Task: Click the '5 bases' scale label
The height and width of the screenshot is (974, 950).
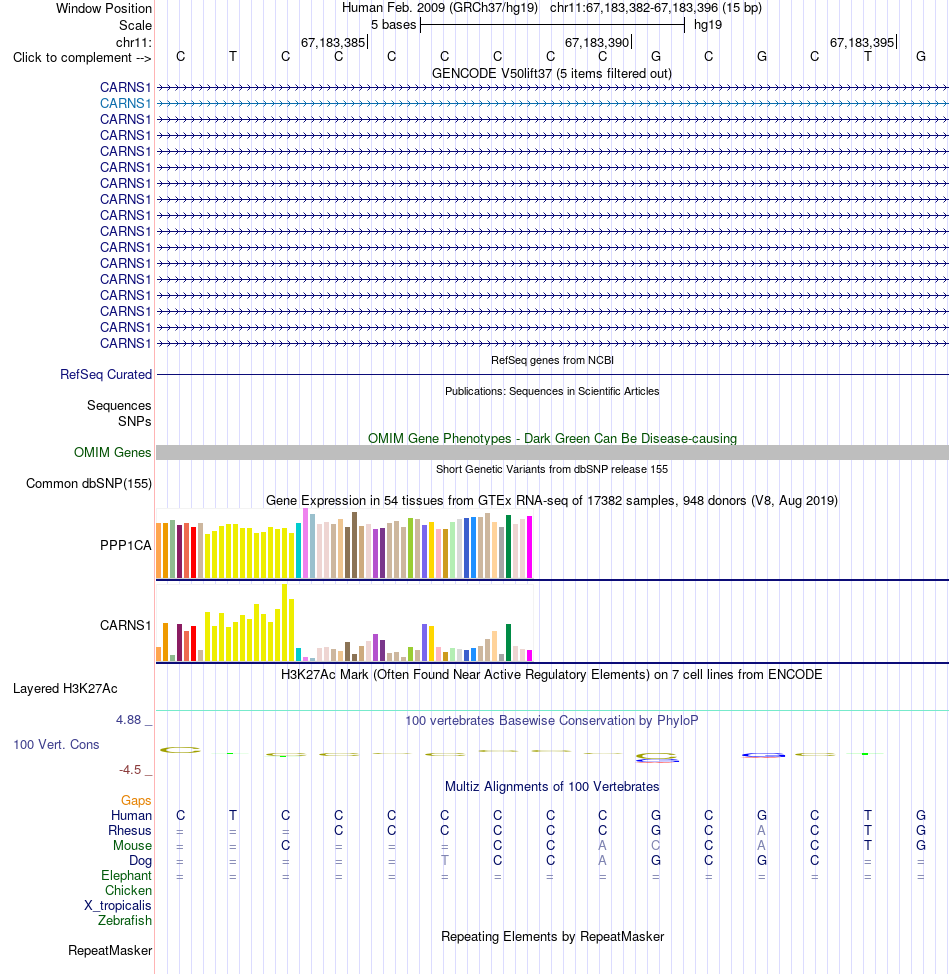Action: pyautogui.click(x=393, y=25)
